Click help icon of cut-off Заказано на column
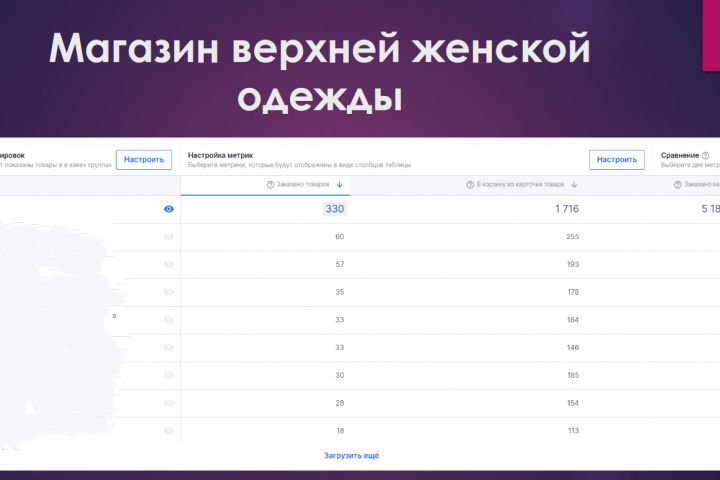Viewport: 720px width, 480px height. pos(677,185)
